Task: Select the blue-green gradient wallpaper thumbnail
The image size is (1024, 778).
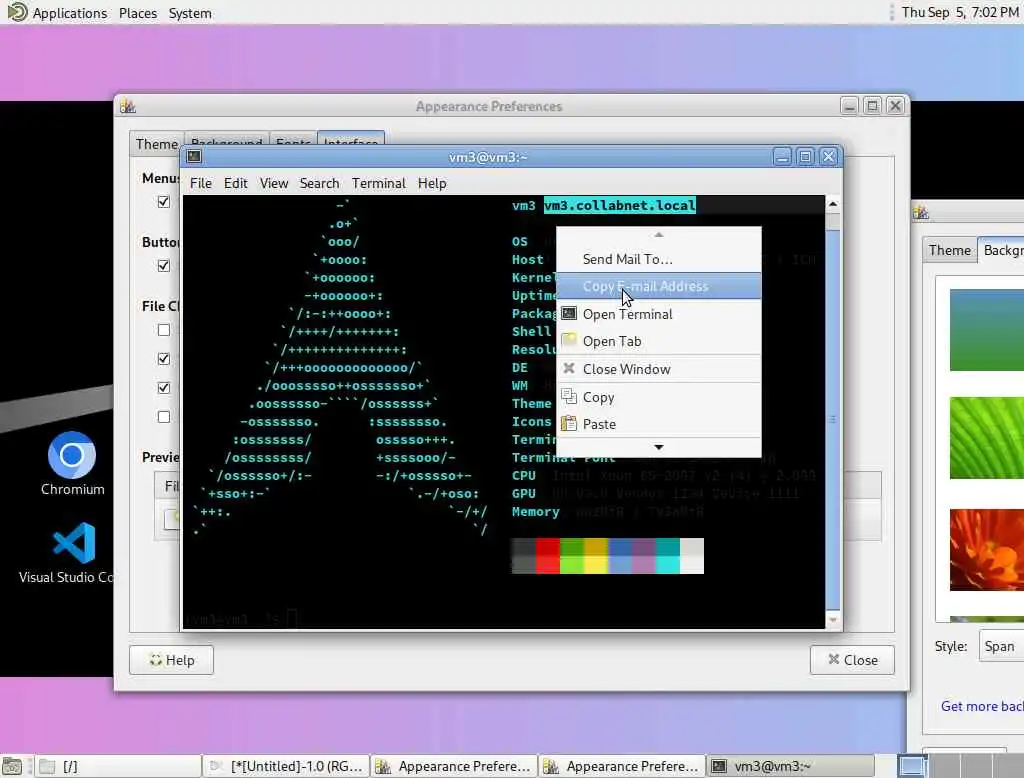Action: [987, 331]
